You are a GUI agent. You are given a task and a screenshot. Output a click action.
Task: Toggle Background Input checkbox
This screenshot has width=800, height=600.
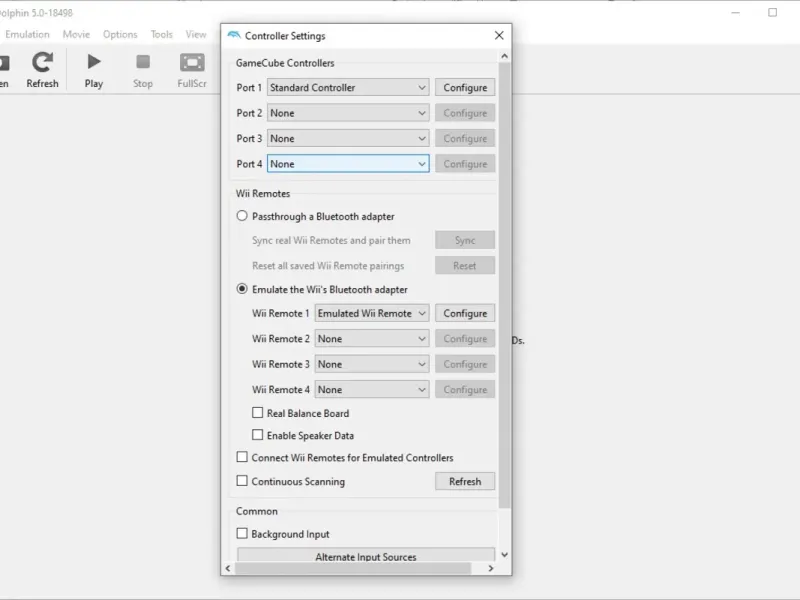click(242, 534)
